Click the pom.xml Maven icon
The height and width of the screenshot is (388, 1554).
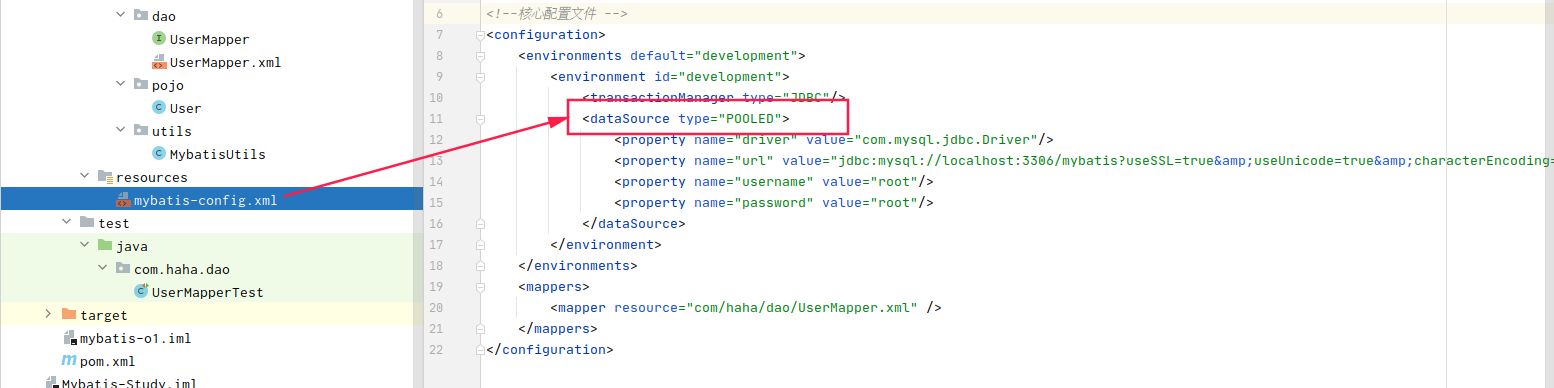point(68,361)
